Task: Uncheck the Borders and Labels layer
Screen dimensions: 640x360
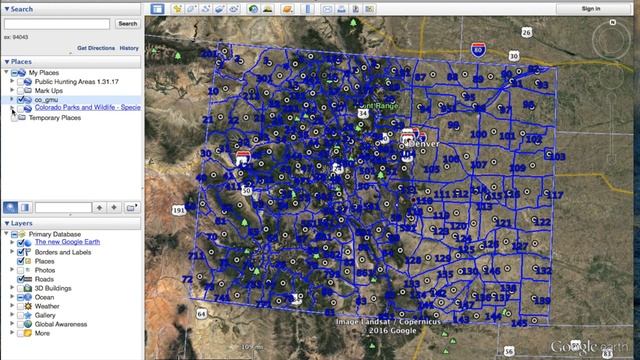Action: pyautogui.click(x=20, y=252)
